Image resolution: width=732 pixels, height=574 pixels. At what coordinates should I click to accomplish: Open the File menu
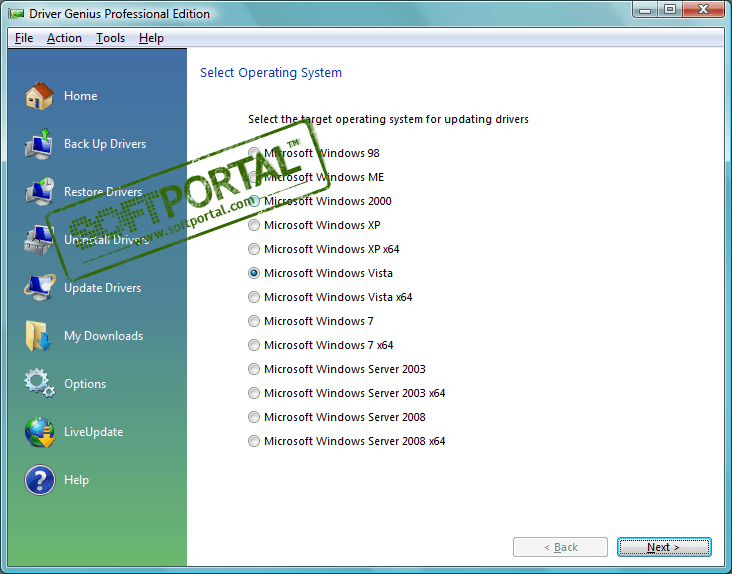pos(24,38)
